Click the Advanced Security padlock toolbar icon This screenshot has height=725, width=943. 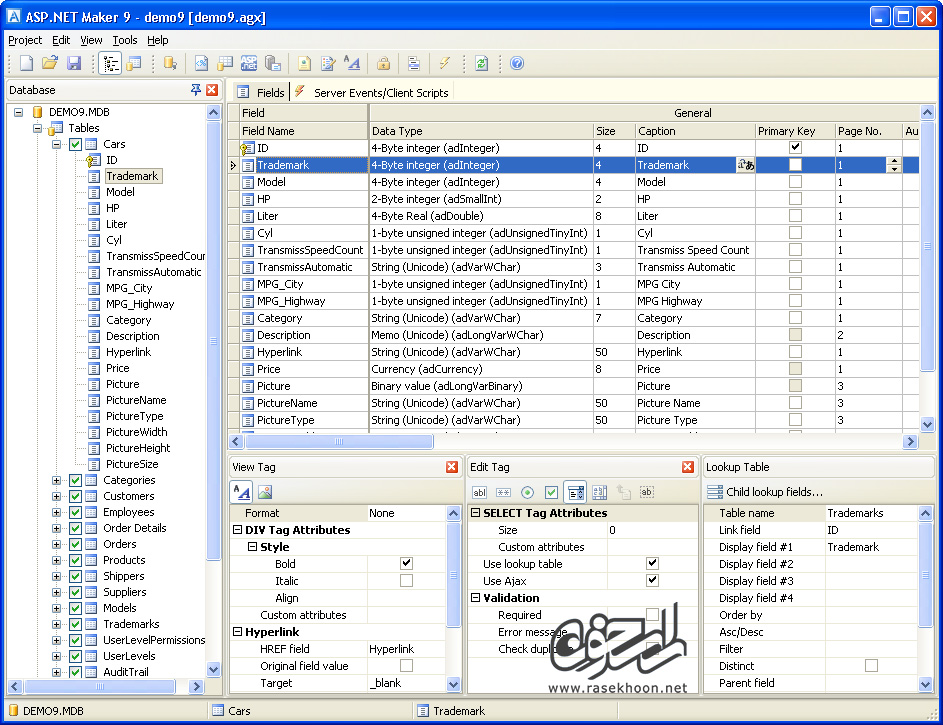pyautogui.click(x=383, y=63)
